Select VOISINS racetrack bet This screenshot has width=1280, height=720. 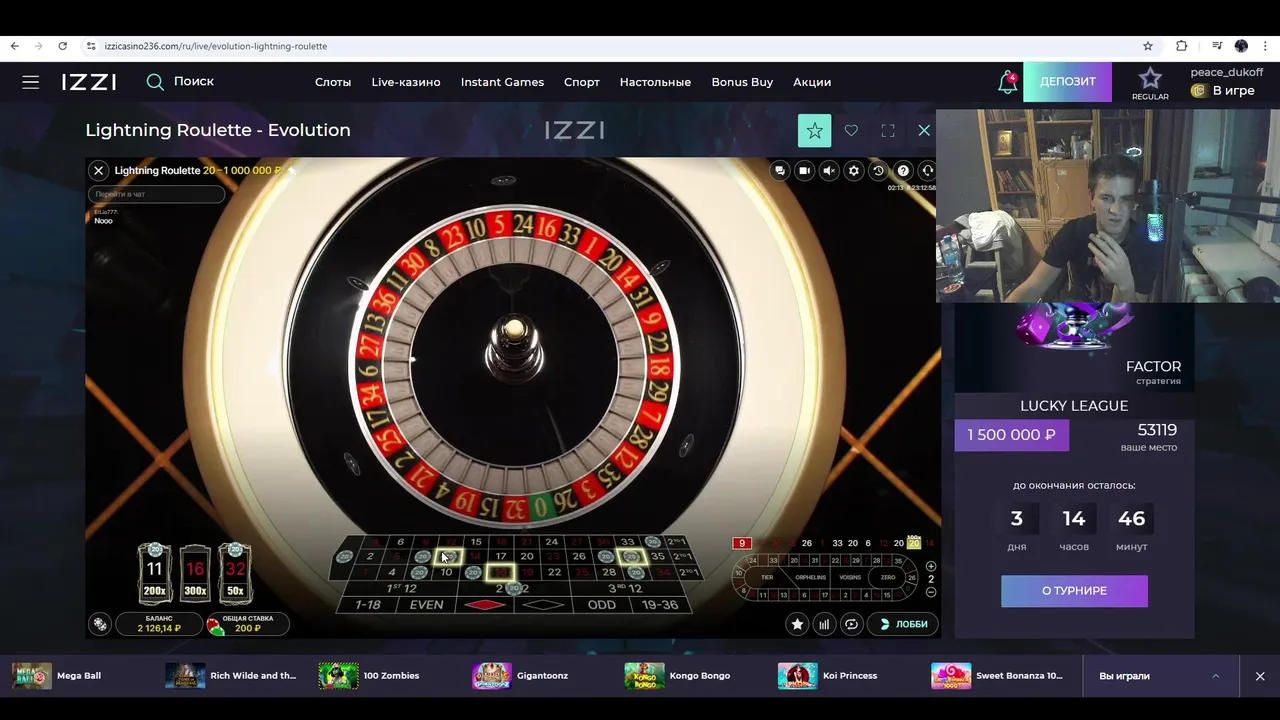coord(850,577)
